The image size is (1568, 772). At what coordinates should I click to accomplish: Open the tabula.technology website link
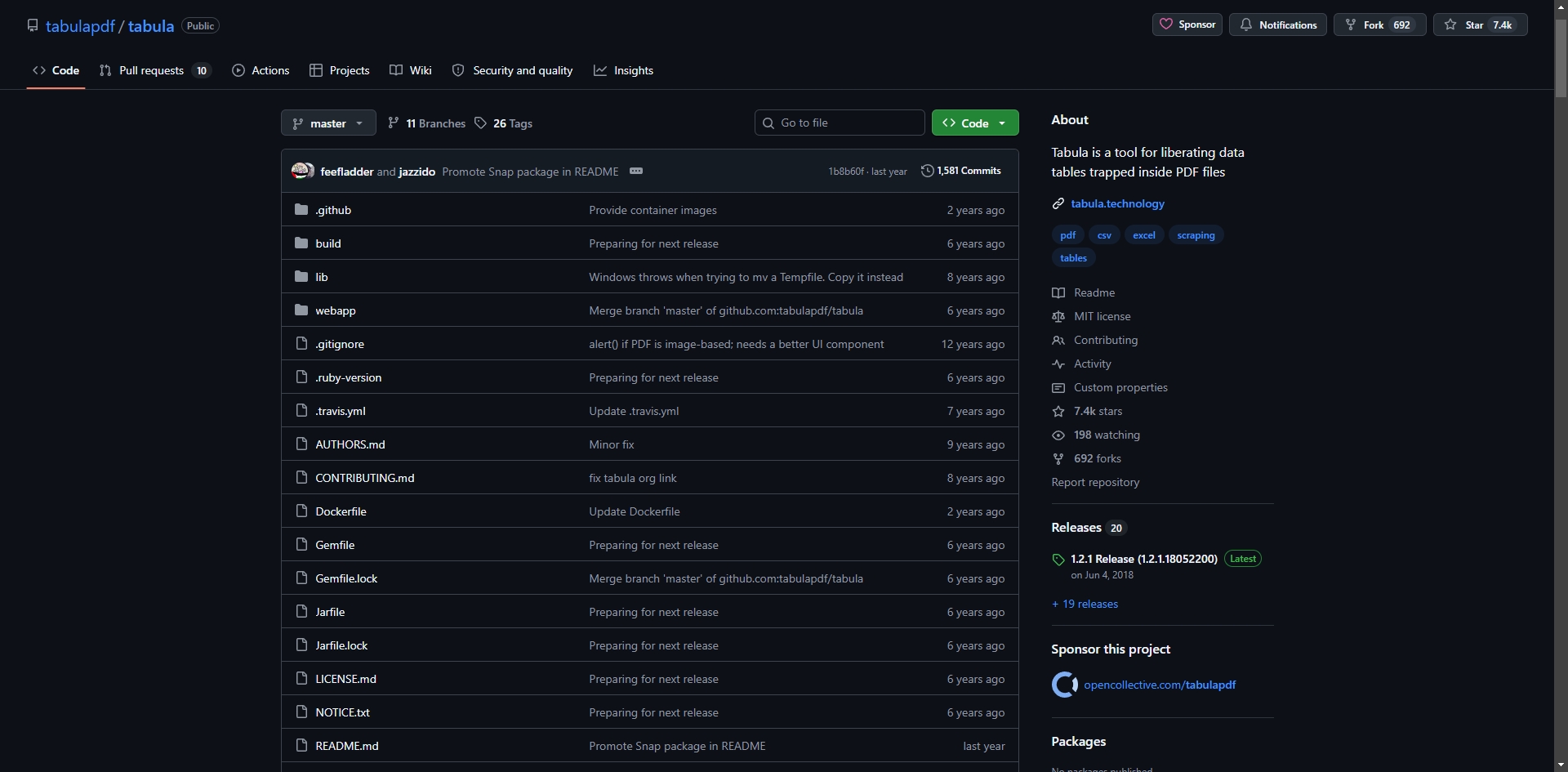click(1117, 203)
